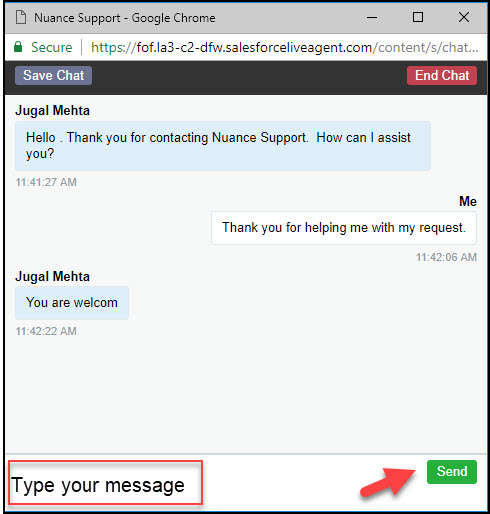Click the 11:42:22 AM timestamp
490x514 pixels.
(46, 331)
